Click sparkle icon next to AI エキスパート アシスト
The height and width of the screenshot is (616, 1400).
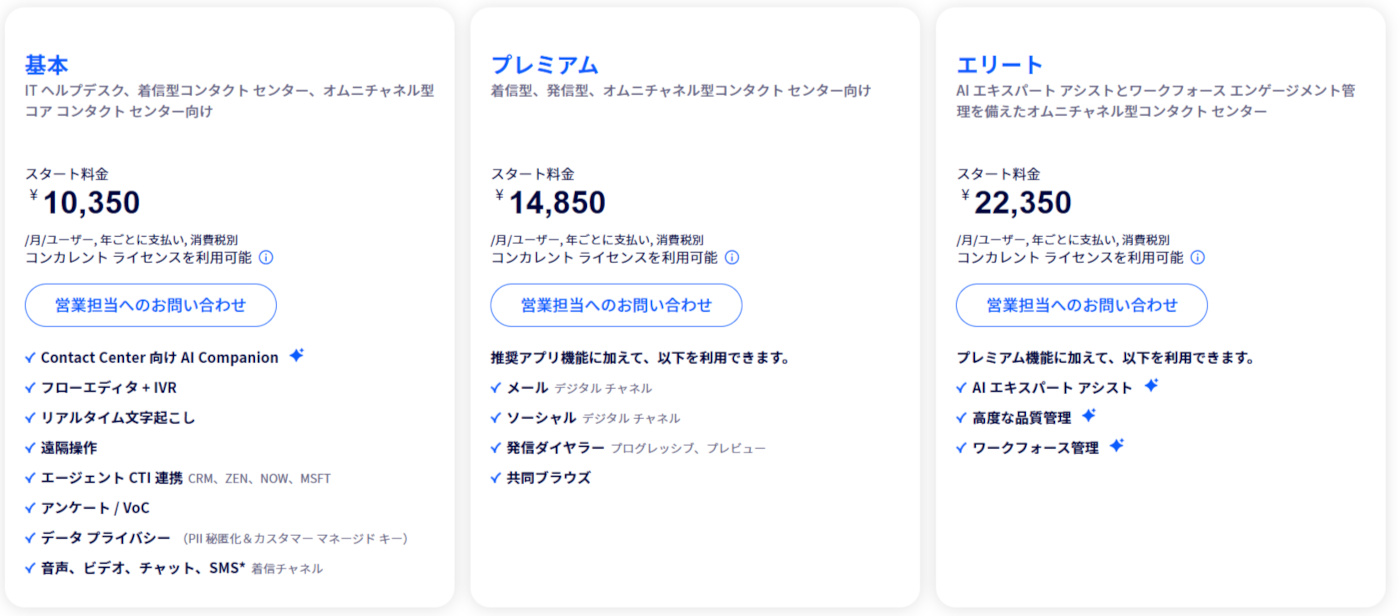pyautogui.click(x=1151, y=385)
